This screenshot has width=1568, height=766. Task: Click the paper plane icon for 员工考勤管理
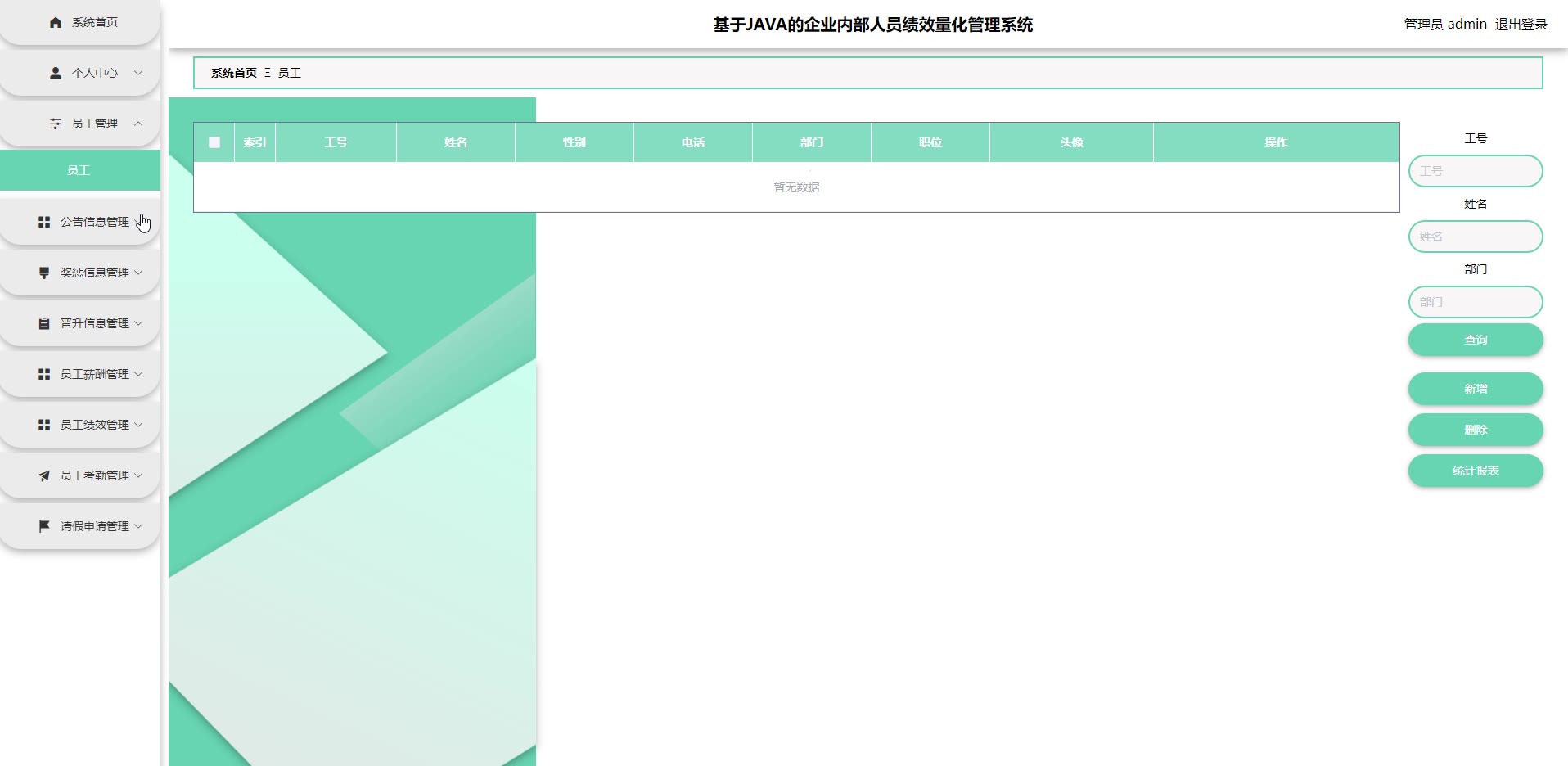(x=44, y=475)
